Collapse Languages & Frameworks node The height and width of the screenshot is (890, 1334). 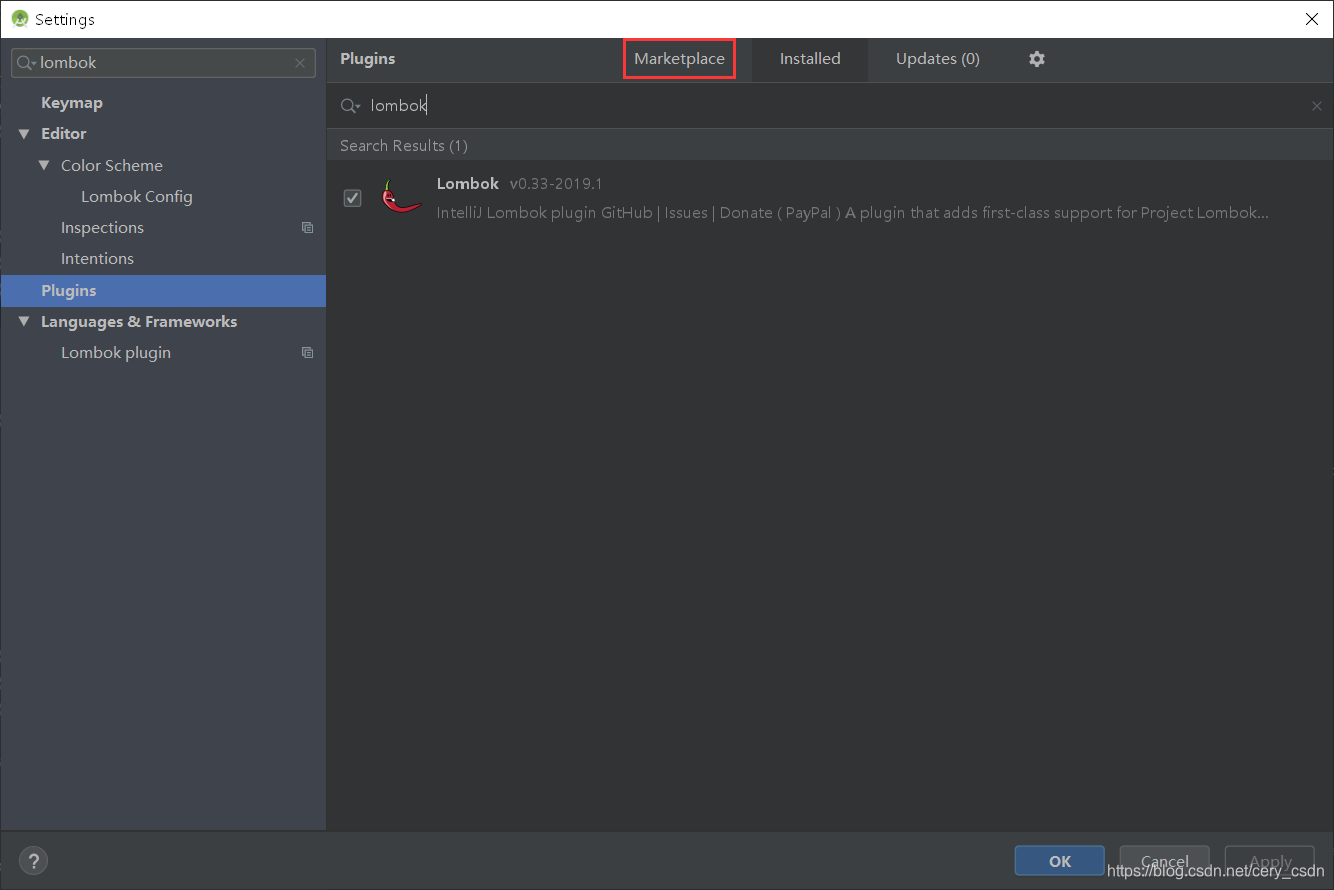click(x=25, y=322)
